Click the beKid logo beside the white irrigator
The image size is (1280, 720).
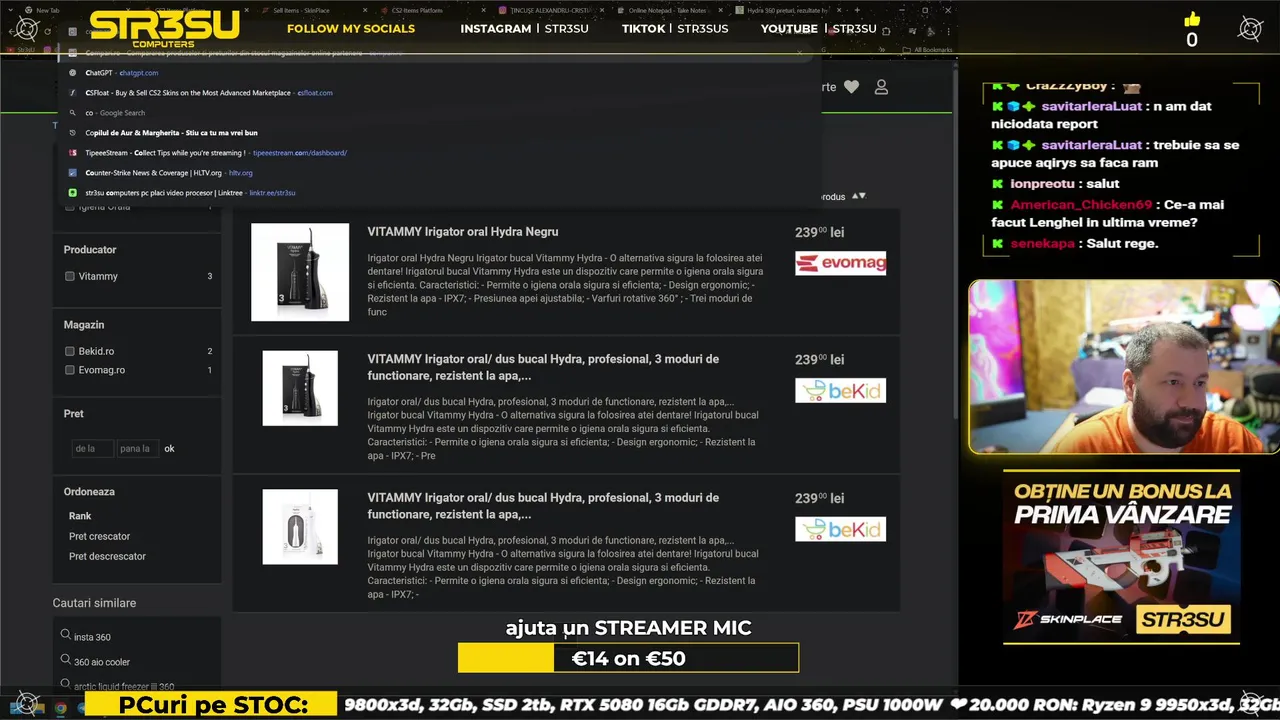tap(840, 529)
